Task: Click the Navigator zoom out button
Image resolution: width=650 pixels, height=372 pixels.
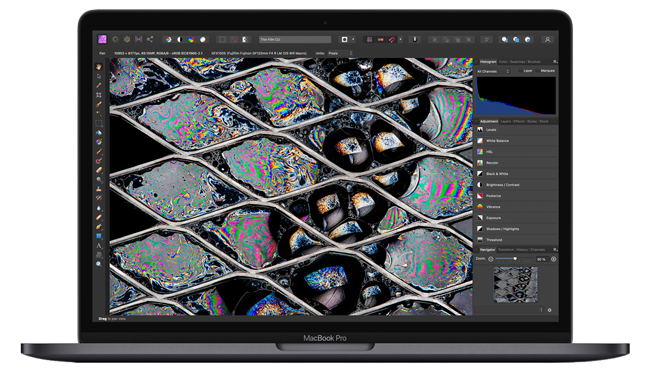Action: point(490,259)
